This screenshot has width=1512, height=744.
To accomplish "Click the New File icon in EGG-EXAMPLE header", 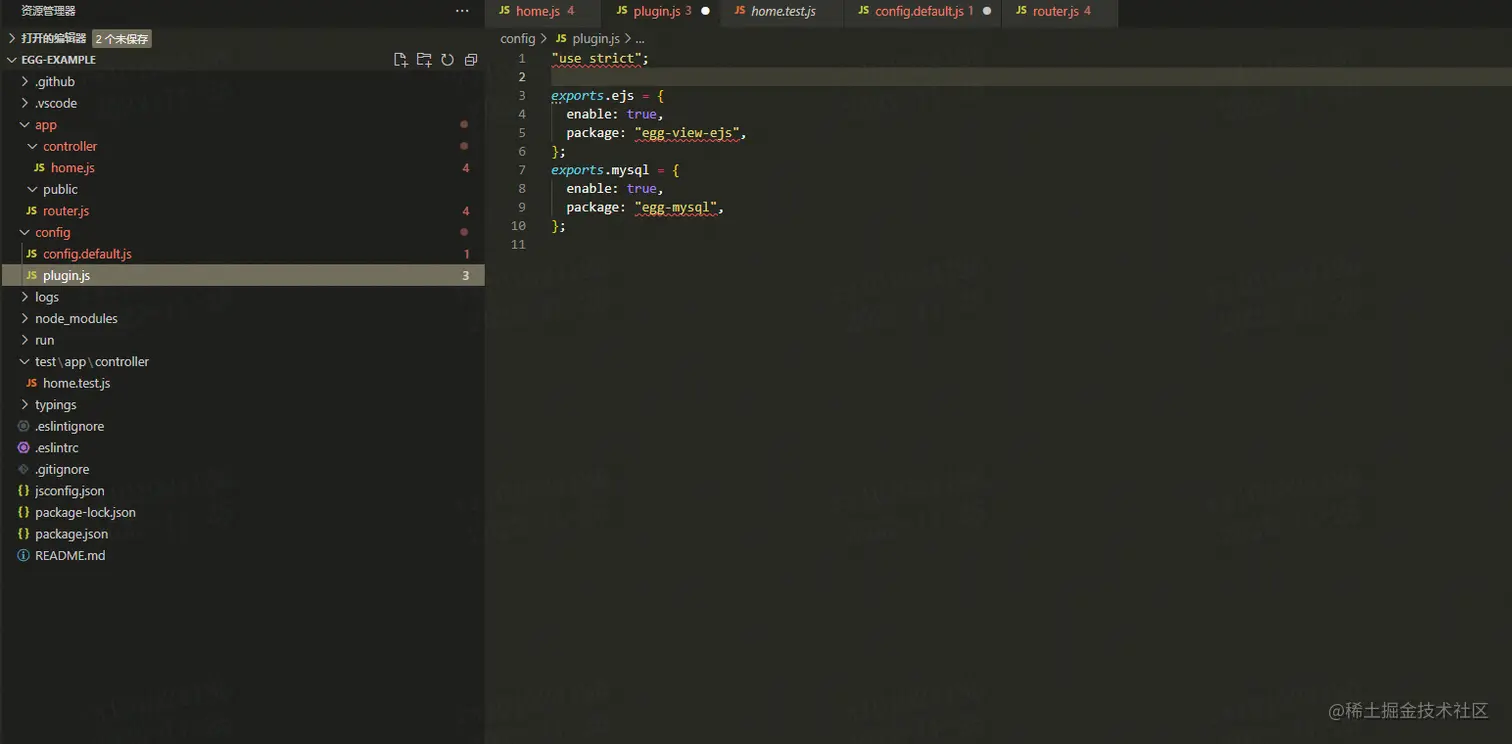I will 400,60.
